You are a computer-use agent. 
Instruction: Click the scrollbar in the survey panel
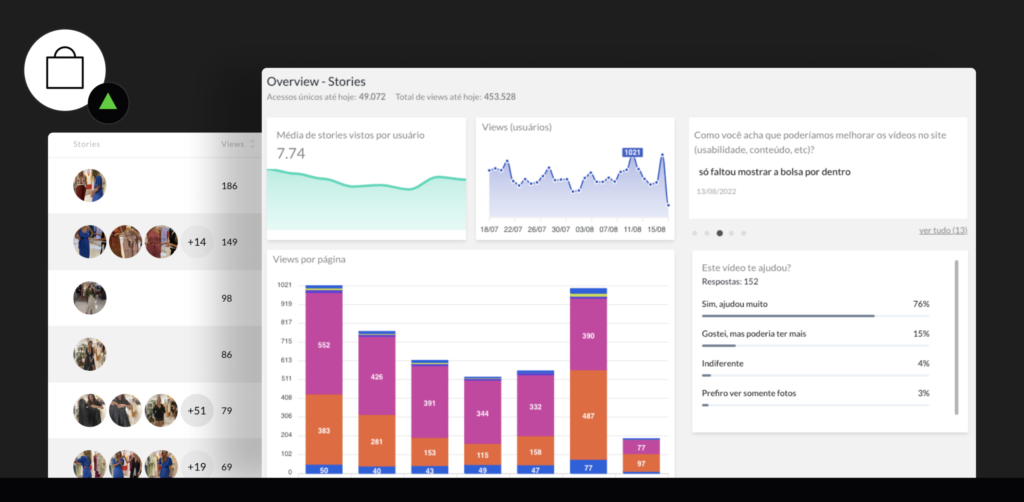click(956, 337)
